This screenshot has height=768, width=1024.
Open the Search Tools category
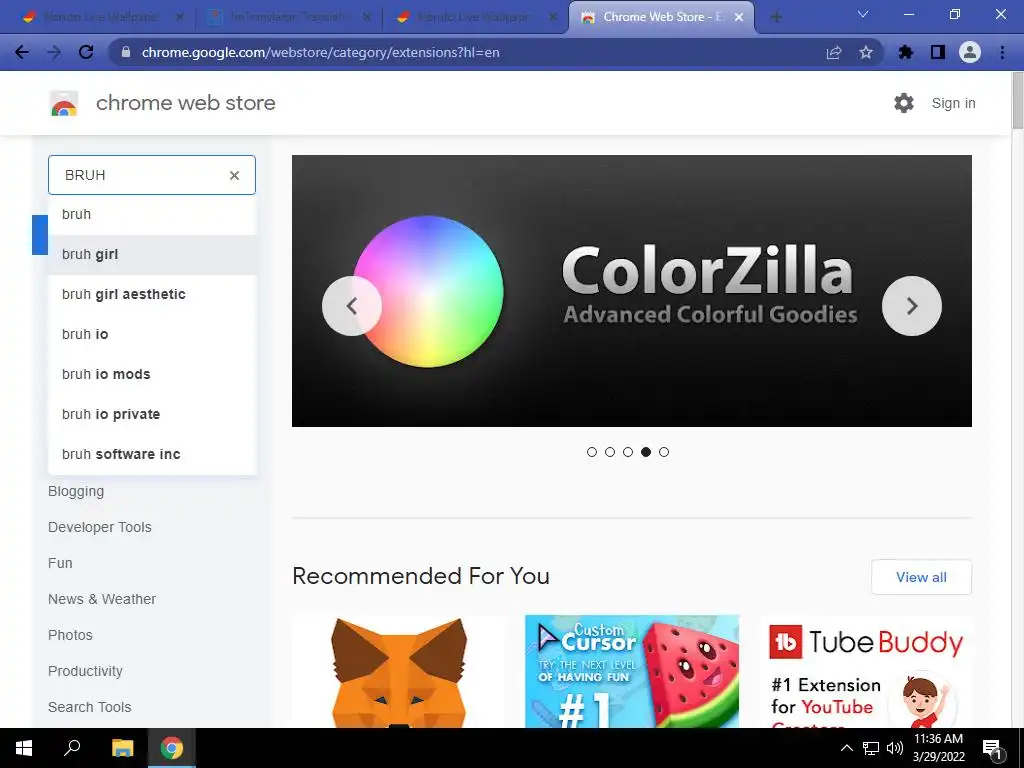(89, 707)
